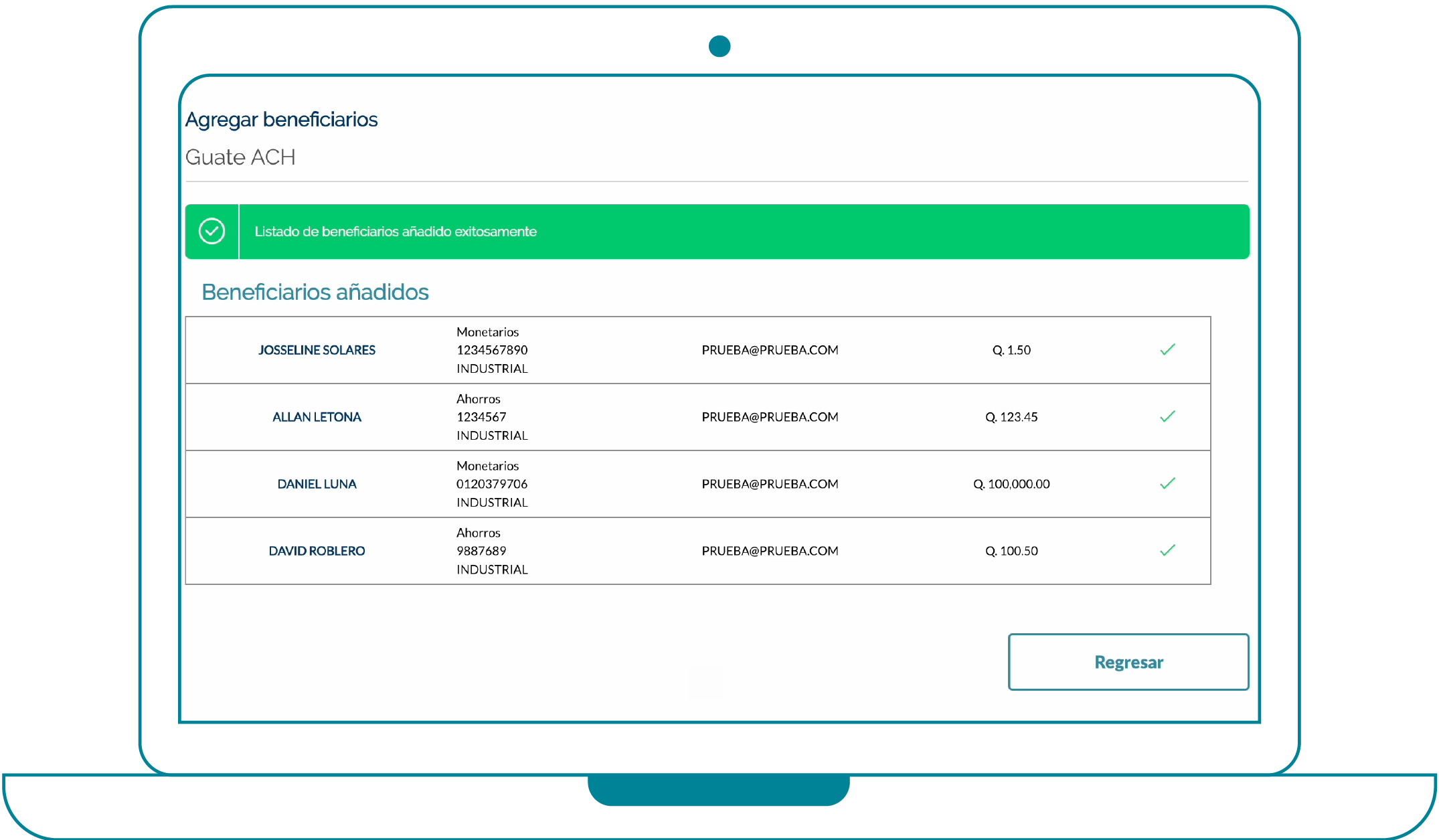
Task: Click account number 1234567890
Action: coord(492,350)
